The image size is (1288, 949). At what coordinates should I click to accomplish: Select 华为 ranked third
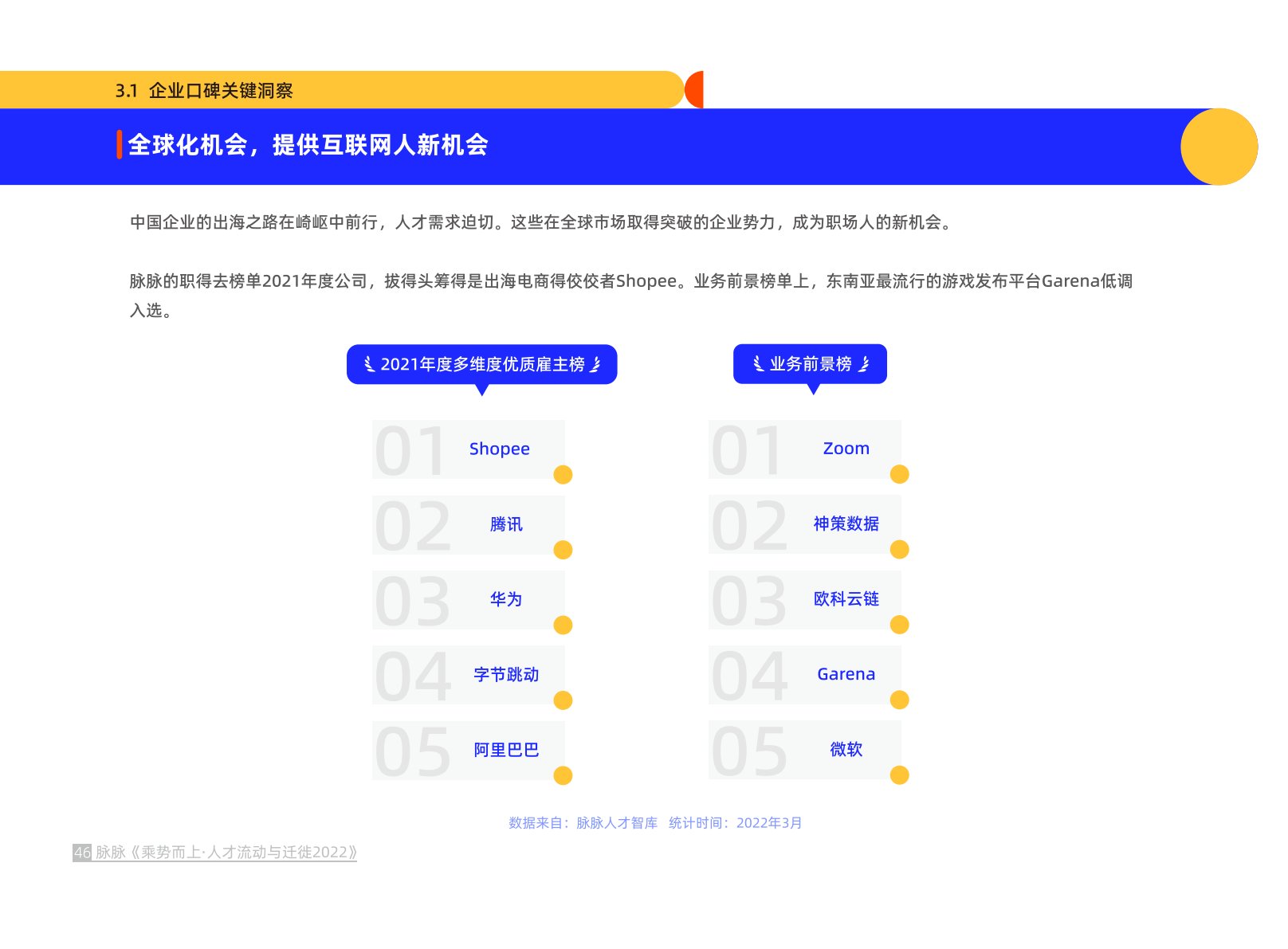click(469, 599)
